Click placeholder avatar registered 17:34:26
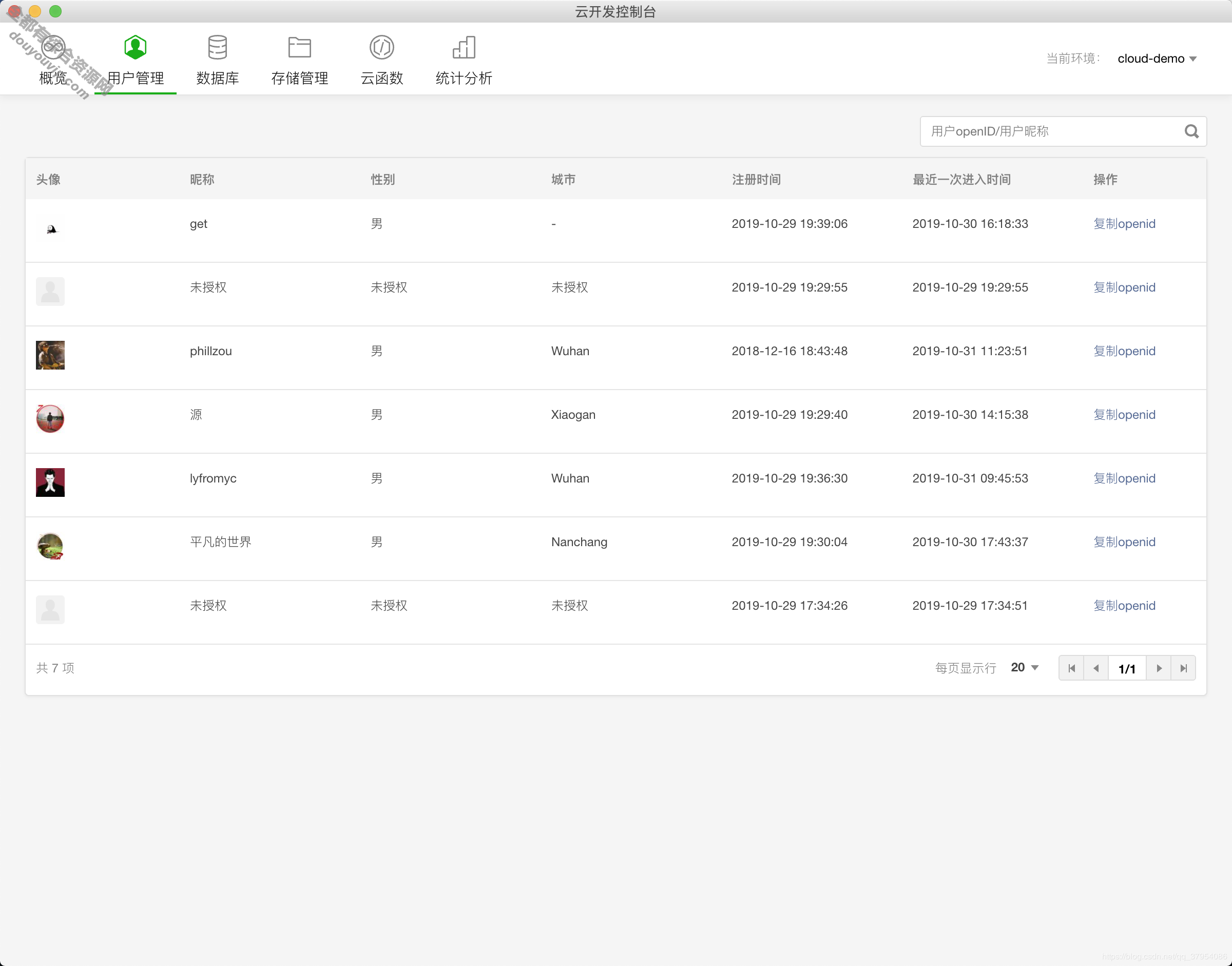This screenshot has height=966, width=1232. pos(50,610)
